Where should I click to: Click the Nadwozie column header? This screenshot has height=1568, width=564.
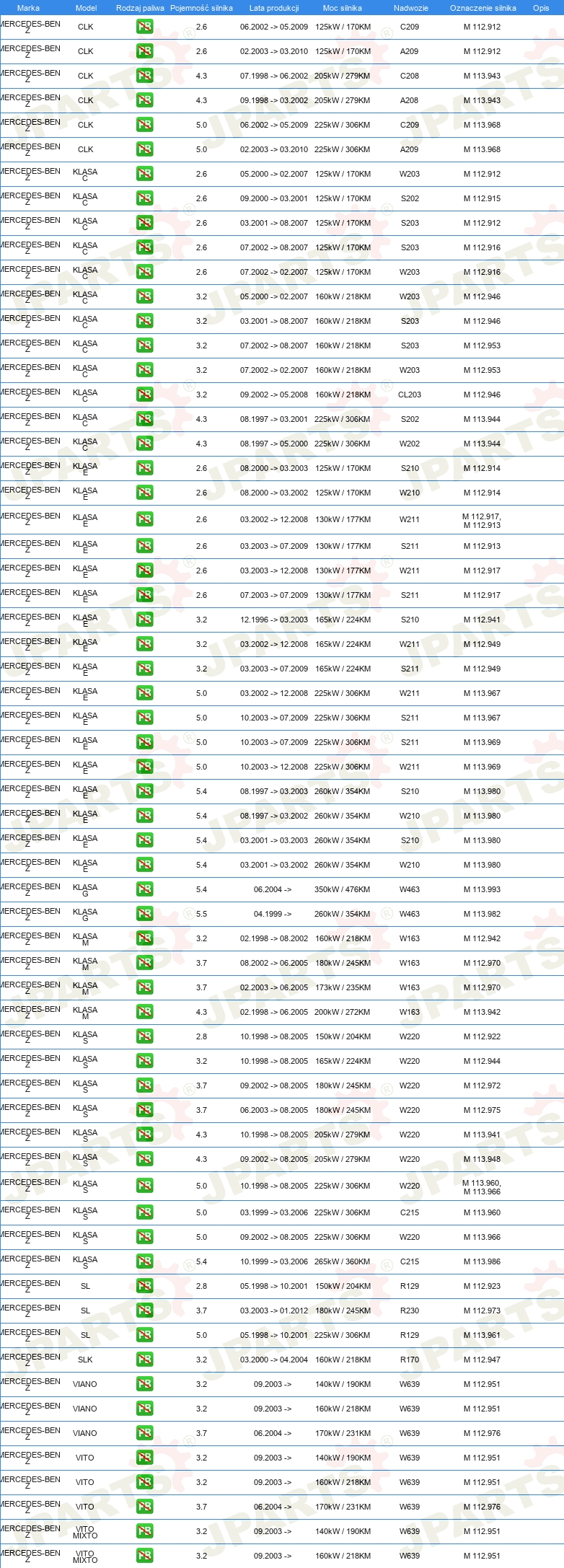coord(410,8)
